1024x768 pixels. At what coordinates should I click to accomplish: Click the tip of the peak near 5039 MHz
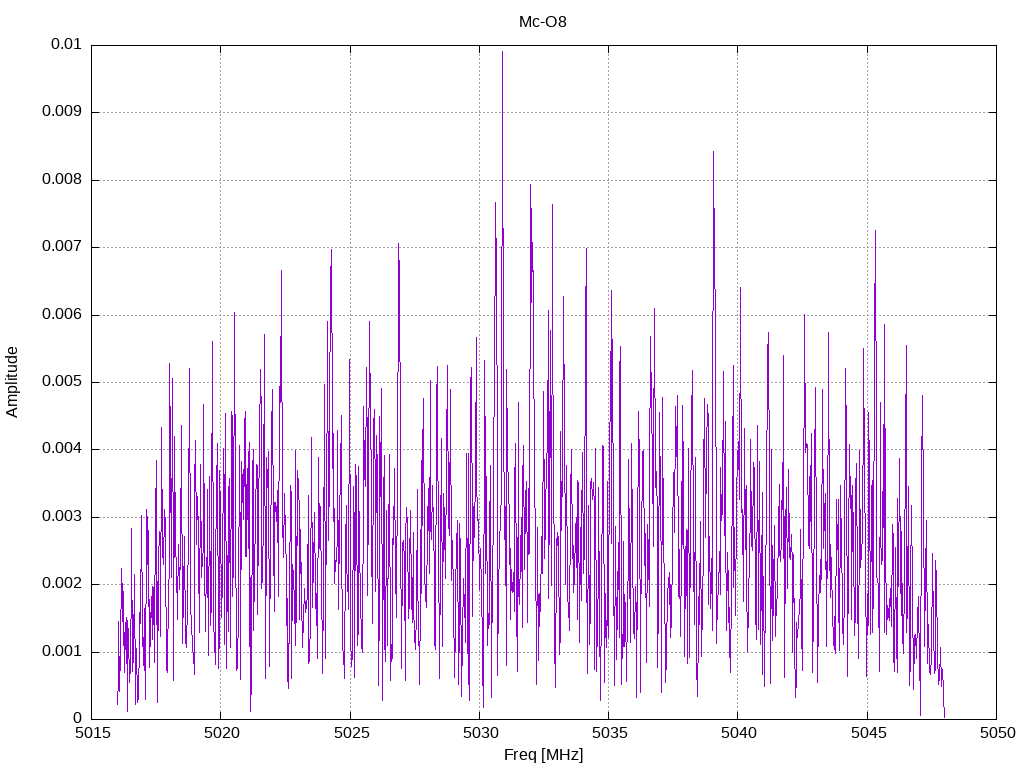[x=713, y=152]
